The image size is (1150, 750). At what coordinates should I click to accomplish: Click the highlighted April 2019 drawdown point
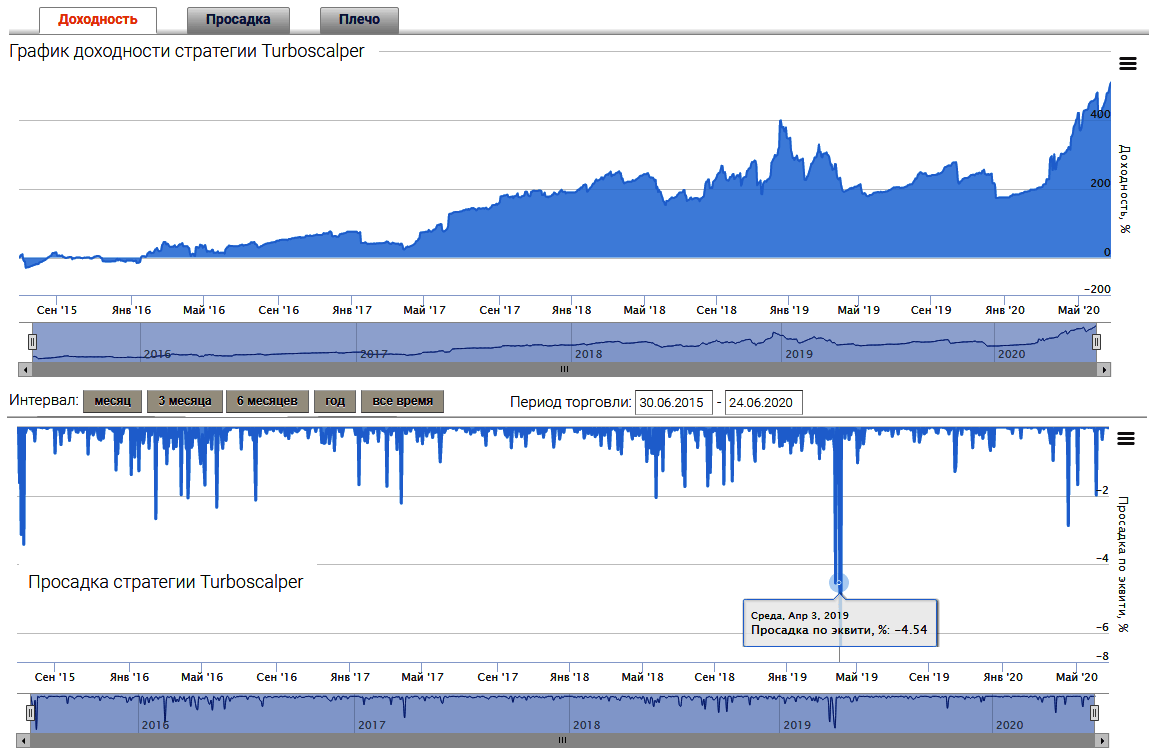point(839,583)
